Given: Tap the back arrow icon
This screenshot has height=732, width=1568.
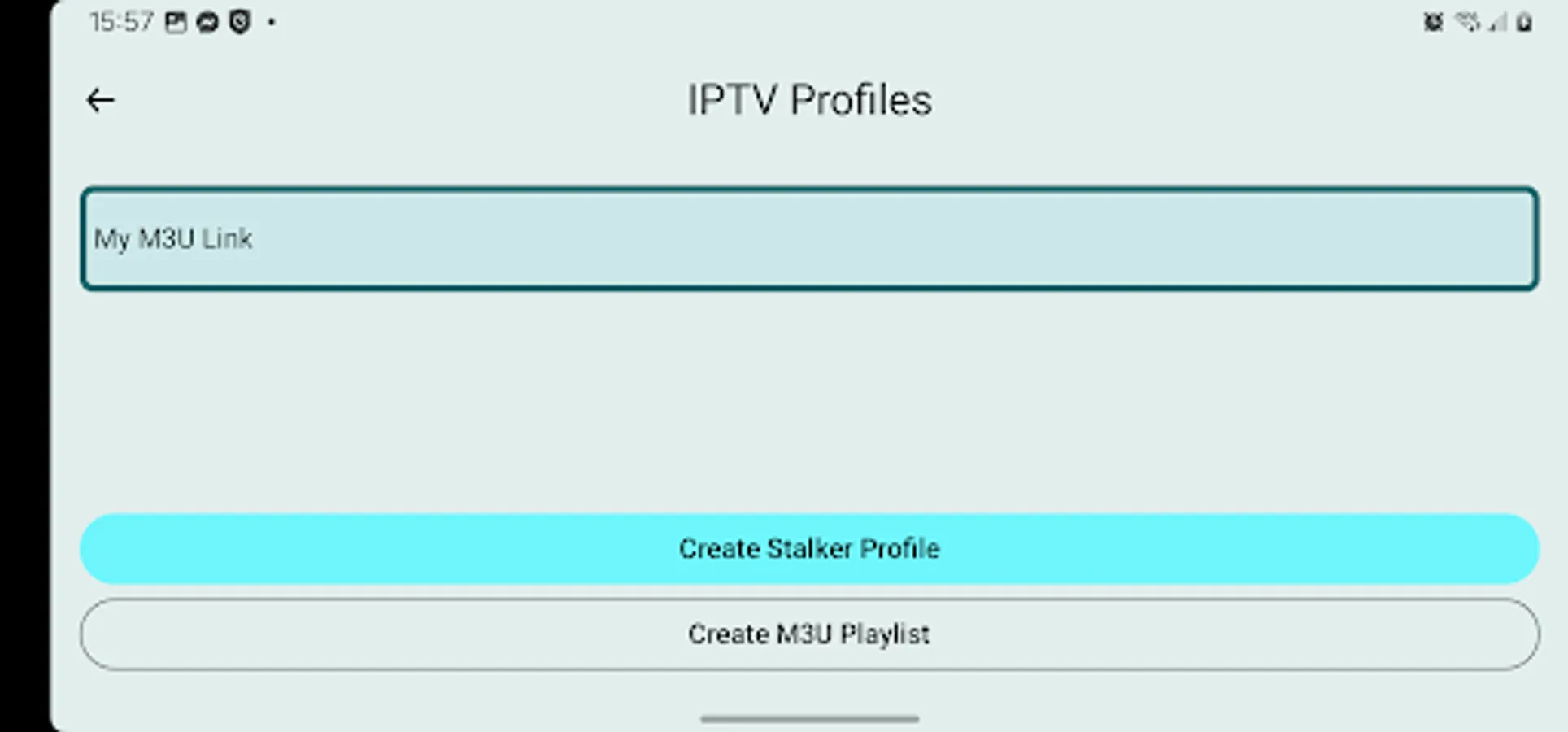Looking at the screenshot, I should coord(101,100).
